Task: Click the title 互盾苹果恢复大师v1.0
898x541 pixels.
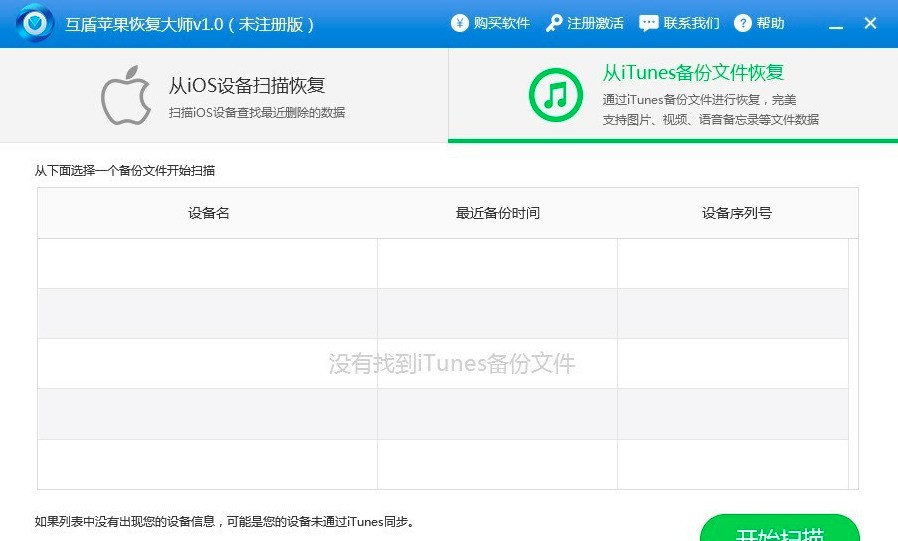Action: (x=144, y=25)
